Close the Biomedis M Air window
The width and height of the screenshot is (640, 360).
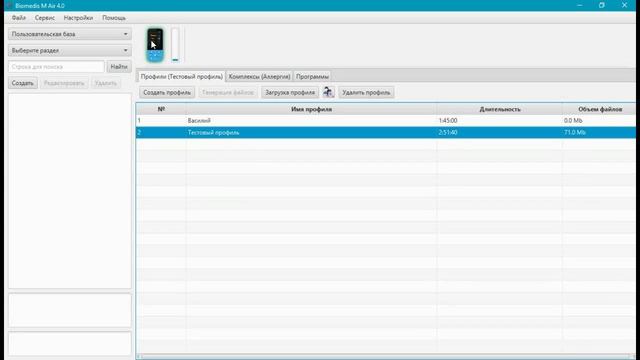[624, 5]
